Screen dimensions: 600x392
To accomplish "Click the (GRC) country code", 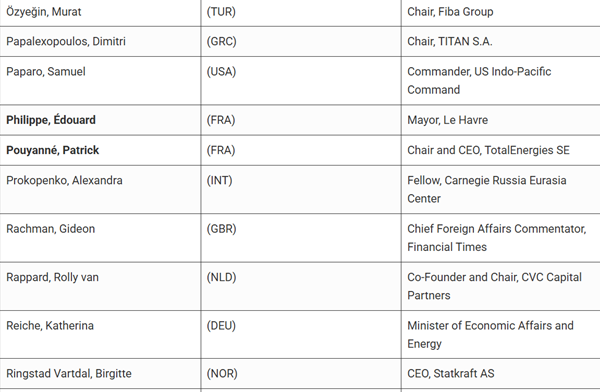I will [x=222, y=41].
